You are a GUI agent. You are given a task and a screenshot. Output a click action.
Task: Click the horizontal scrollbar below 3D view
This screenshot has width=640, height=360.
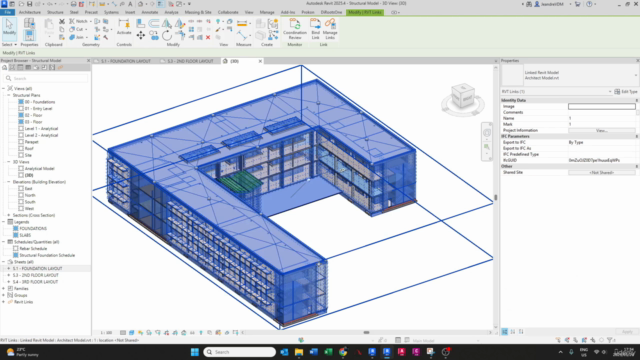(366, 333)
